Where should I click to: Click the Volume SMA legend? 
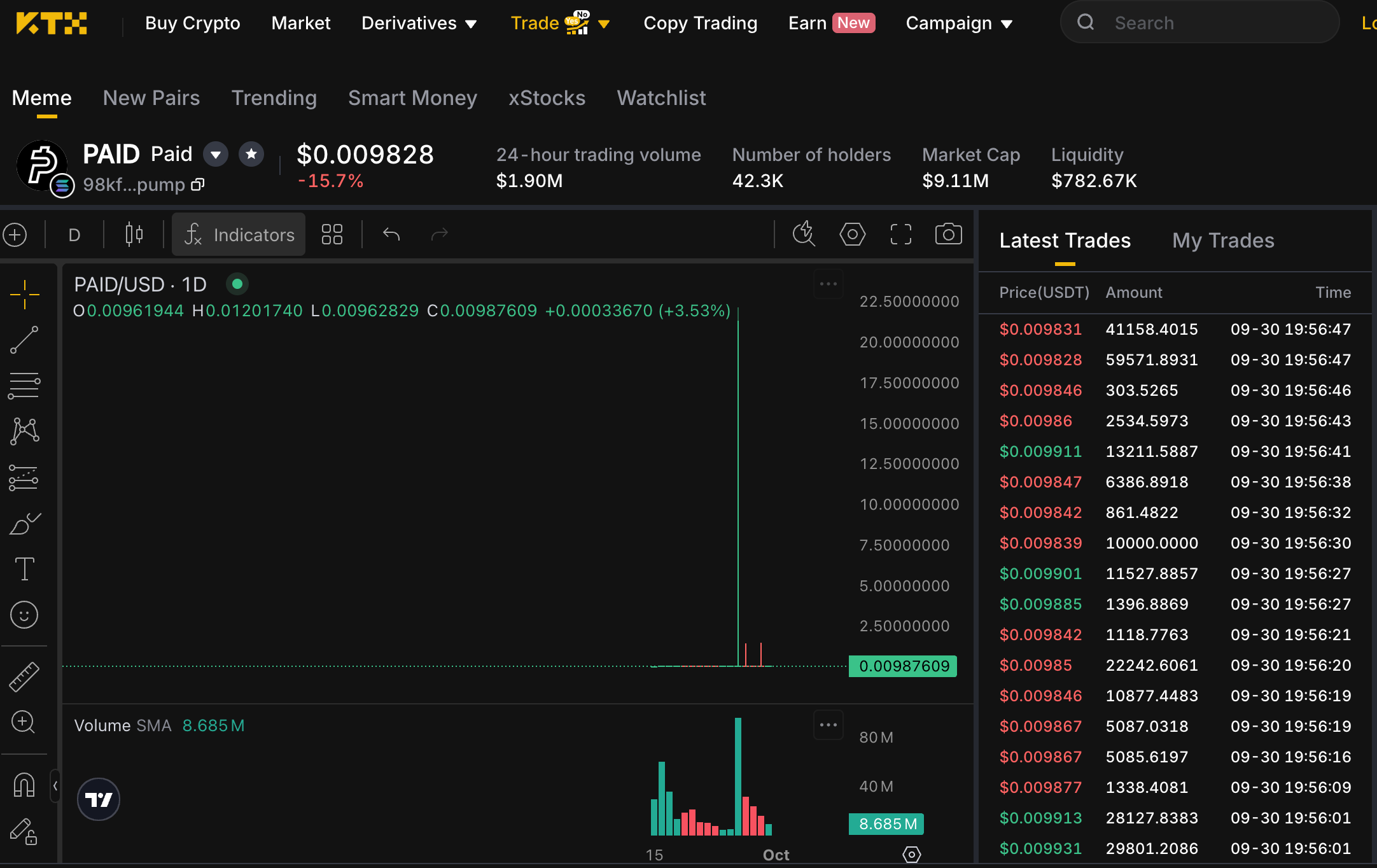[x=159, y=725]
